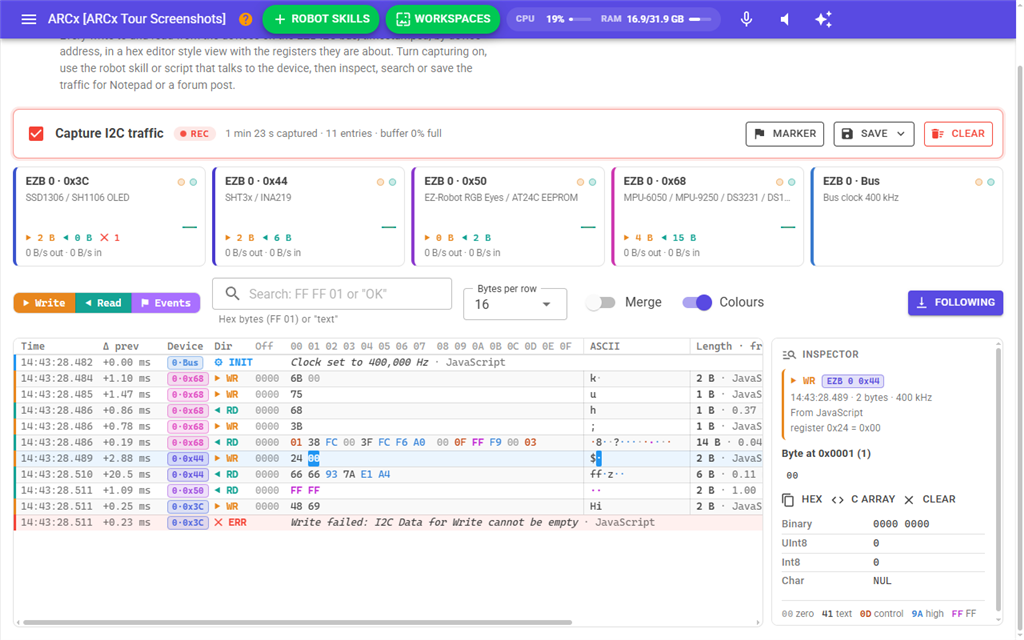Screen dimensions: 1024x640
Task: Open the AI sparkle assistant icon
Action: pyautogui.click(x=824, y=19)
